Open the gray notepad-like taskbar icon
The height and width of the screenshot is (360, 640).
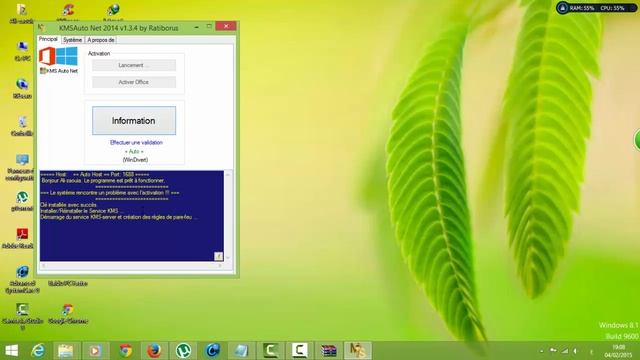tap(241, 351)
